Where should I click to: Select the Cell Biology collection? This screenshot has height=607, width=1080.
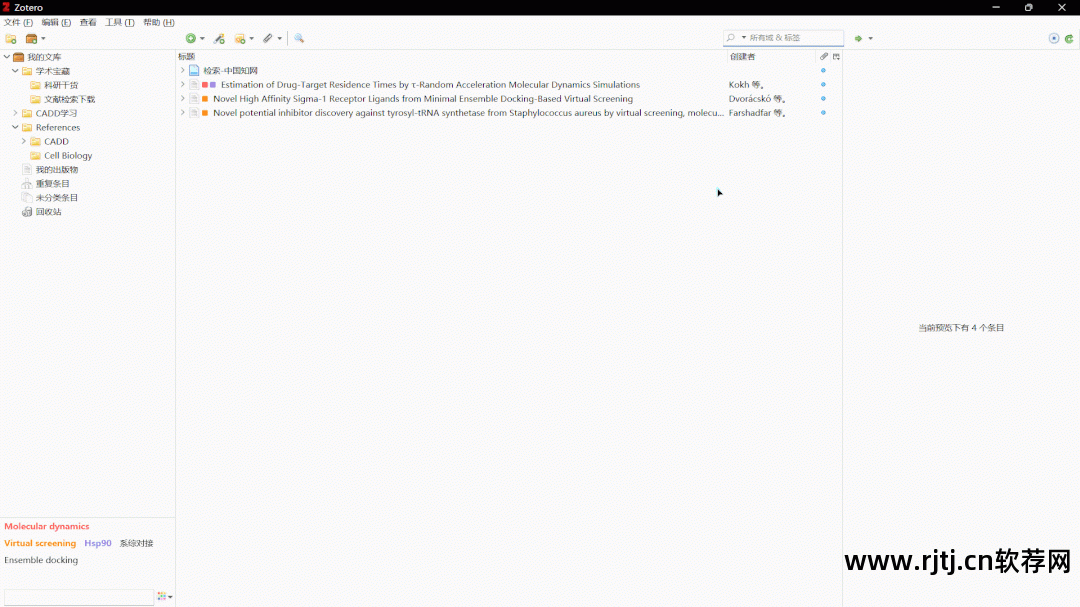(68, 156)
